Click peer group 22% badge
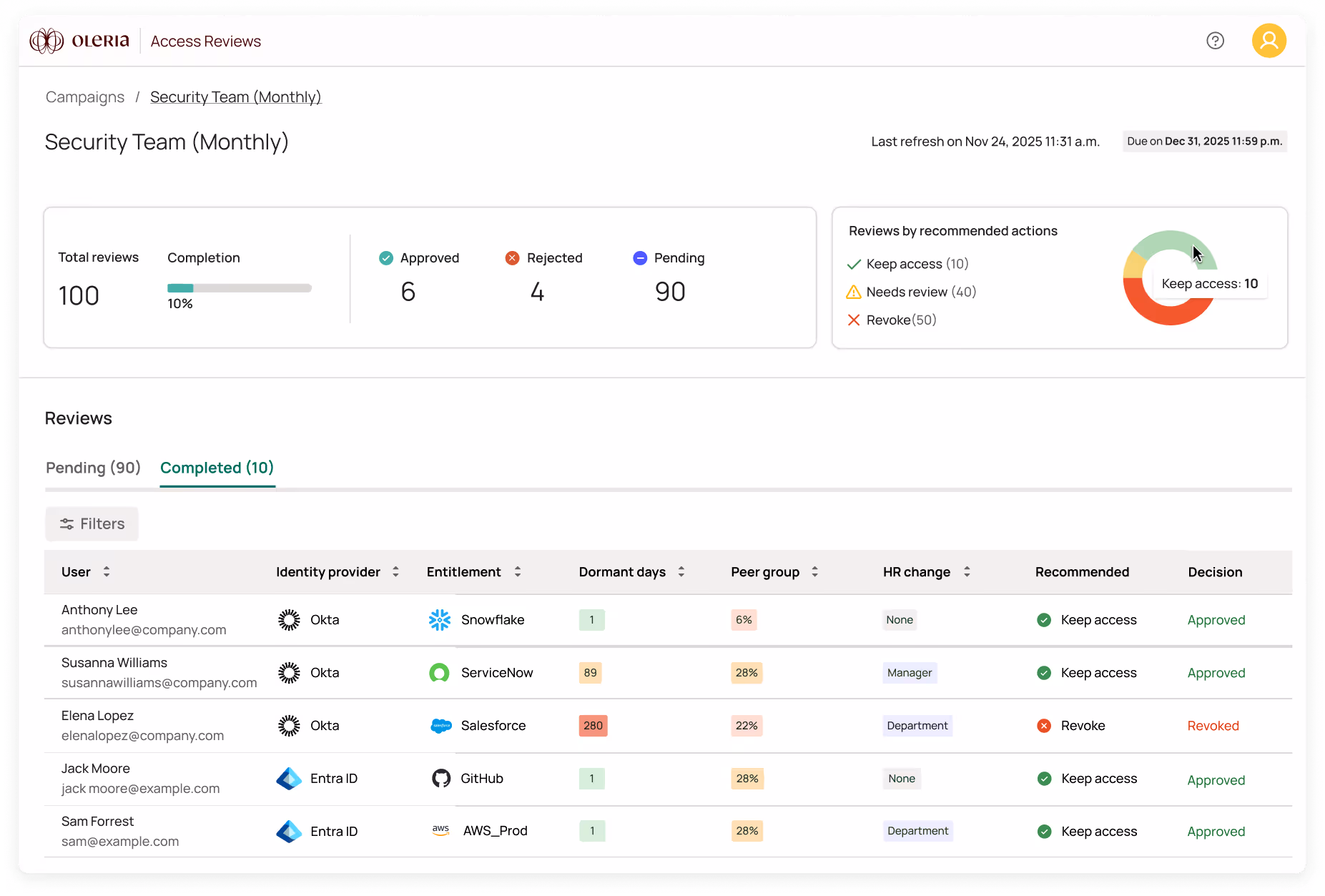The image size is (1325, 896). [x=747, y=726]
